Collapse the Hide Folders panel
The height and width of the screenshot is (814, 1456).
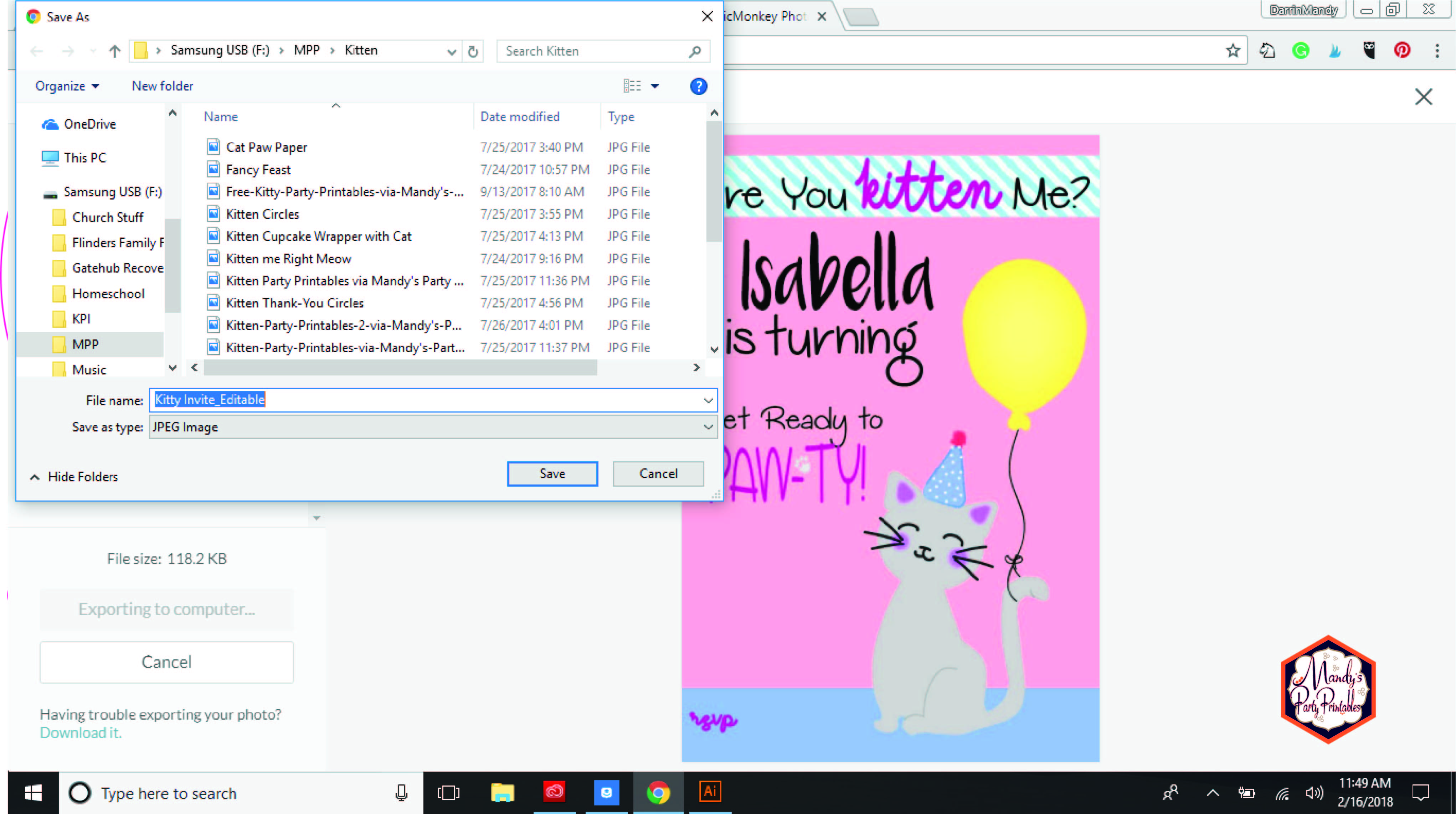(x=74, y=476)
